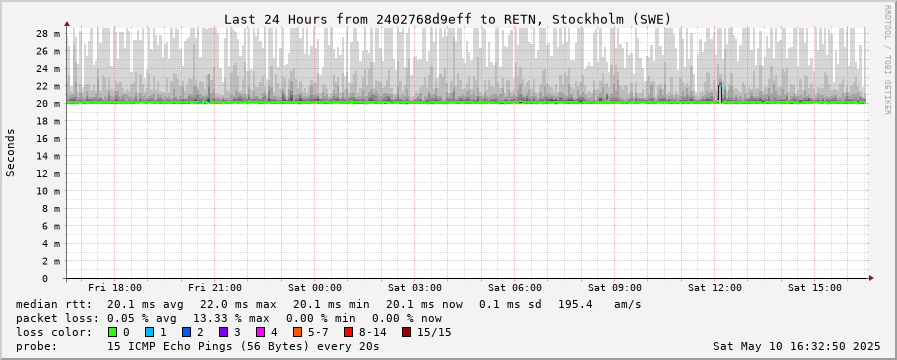Viewport: 897px width, 360px height.
Task: Click the red arrow at the end of the X axis
Action: point(871,278)
